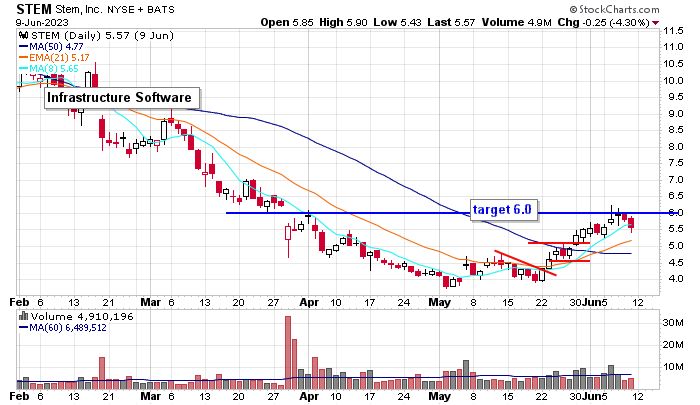
Task: Click the 'STEM (Daily) 5.57 (9 Jun)' legend
Action: coord(102,36)
